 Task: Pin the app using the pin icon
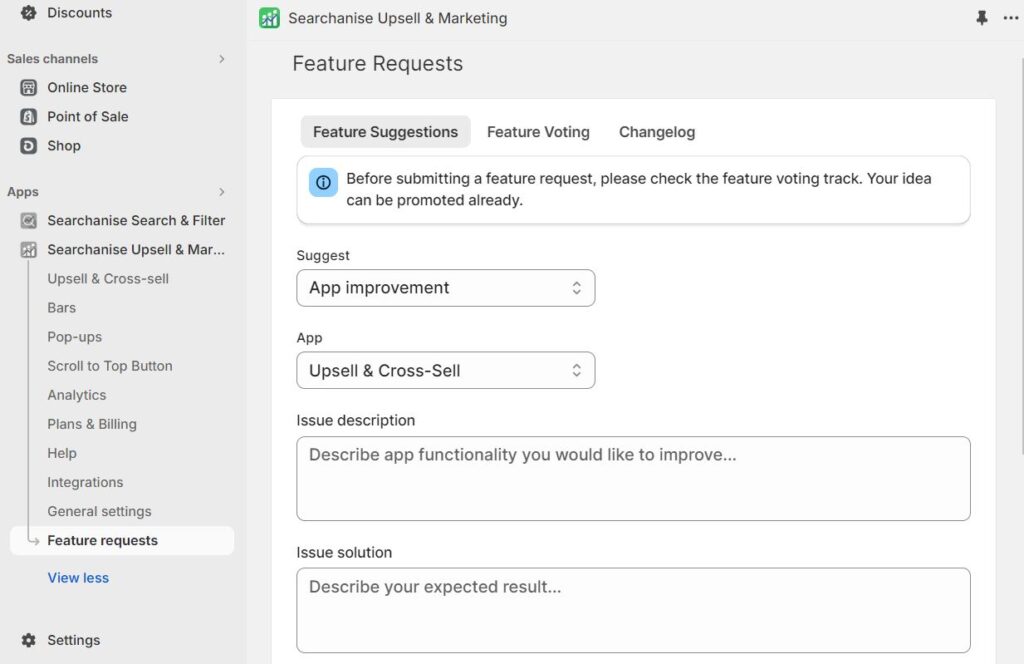click(x=981, y=18)
